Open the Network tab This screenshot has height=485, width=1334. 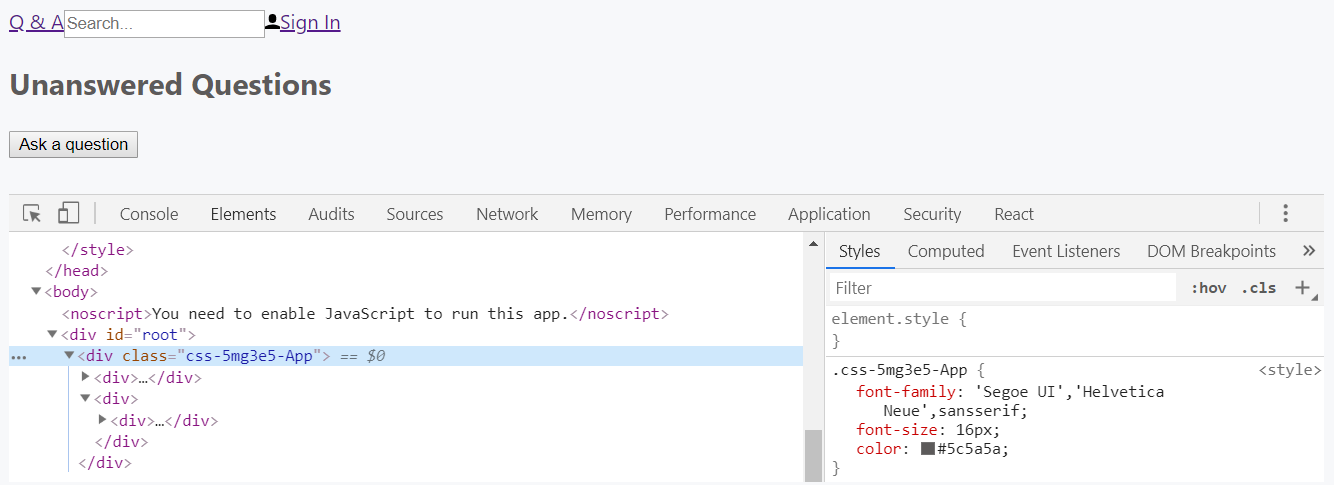[x=507, y=214]
